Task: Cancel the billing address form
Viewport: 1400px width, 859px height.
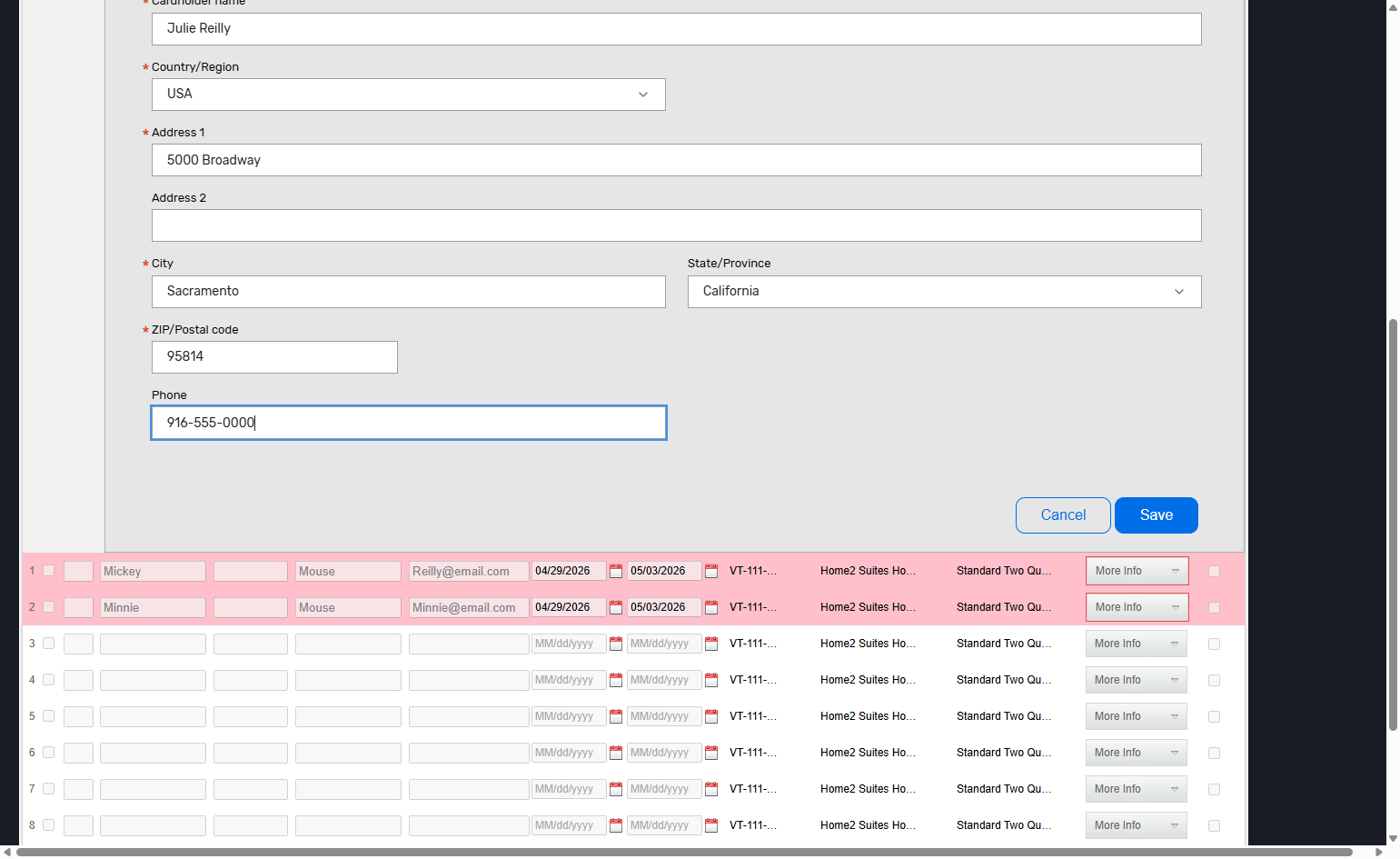Action: [x=1063, y=515]
